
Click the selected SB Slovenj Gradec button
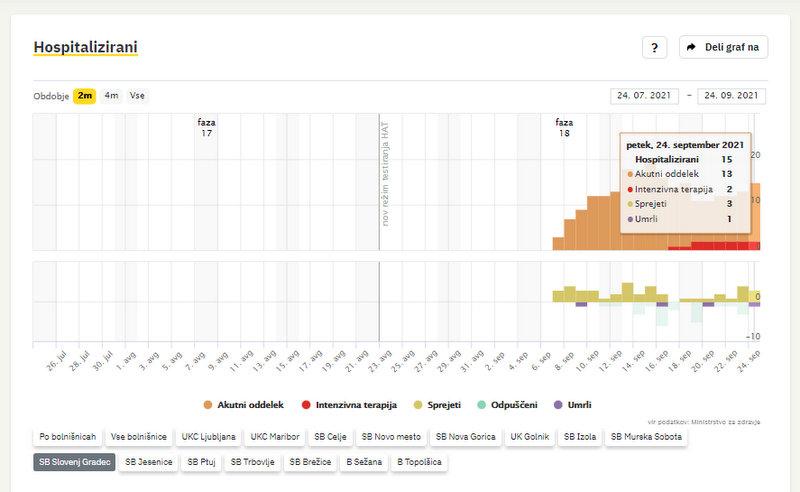[x=74, y=462]
